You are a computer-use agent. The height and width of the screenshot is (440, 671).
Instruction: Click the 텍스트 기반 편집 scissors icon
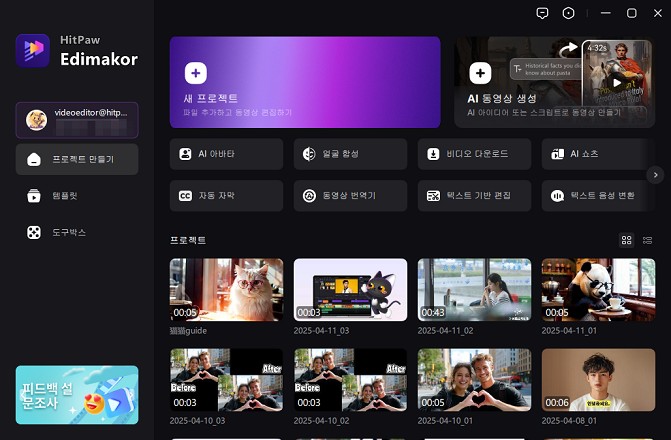[x=433, y=196]
